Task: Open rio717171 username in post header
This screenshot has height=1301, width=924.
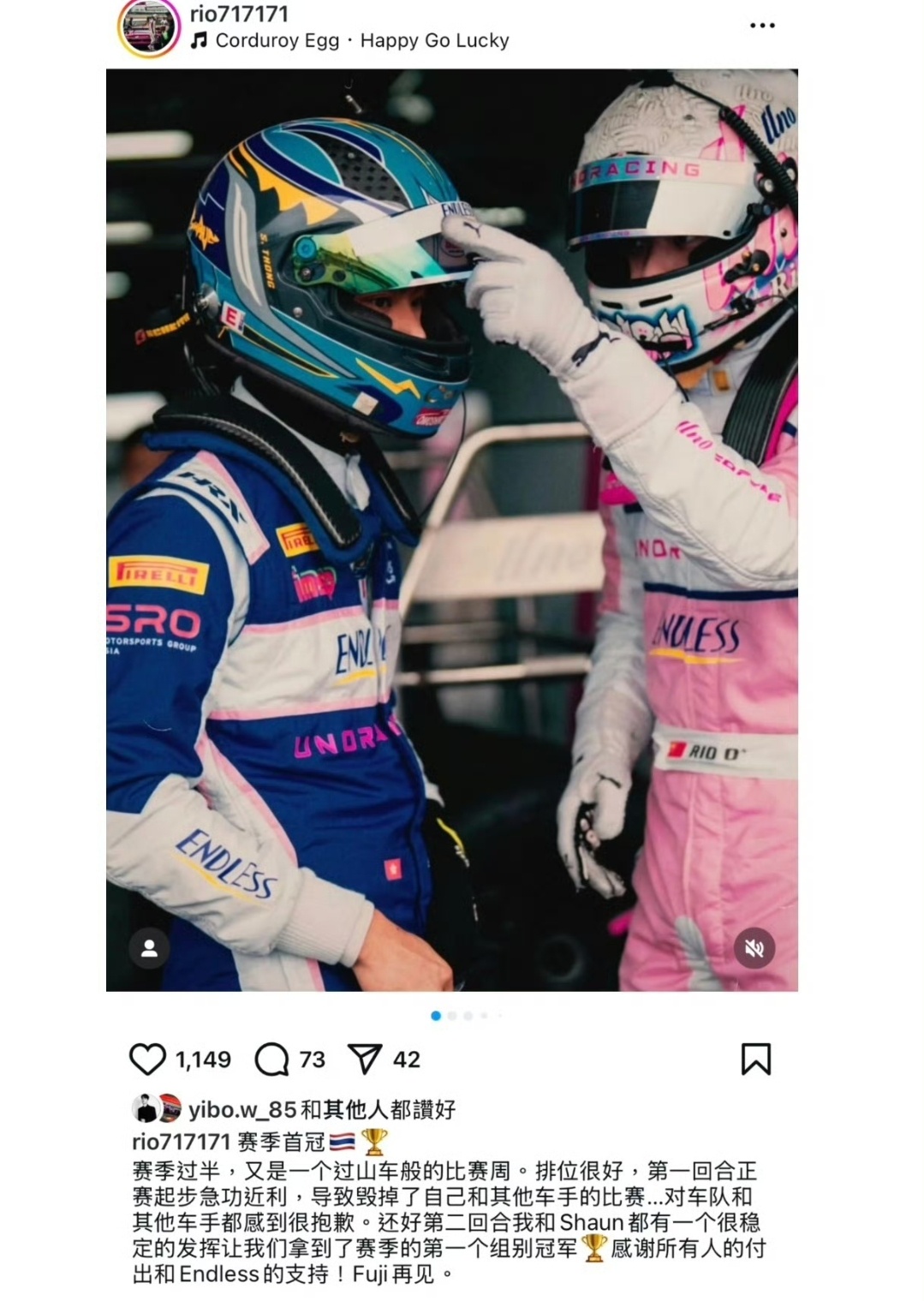Action: [x=239, y=14]
